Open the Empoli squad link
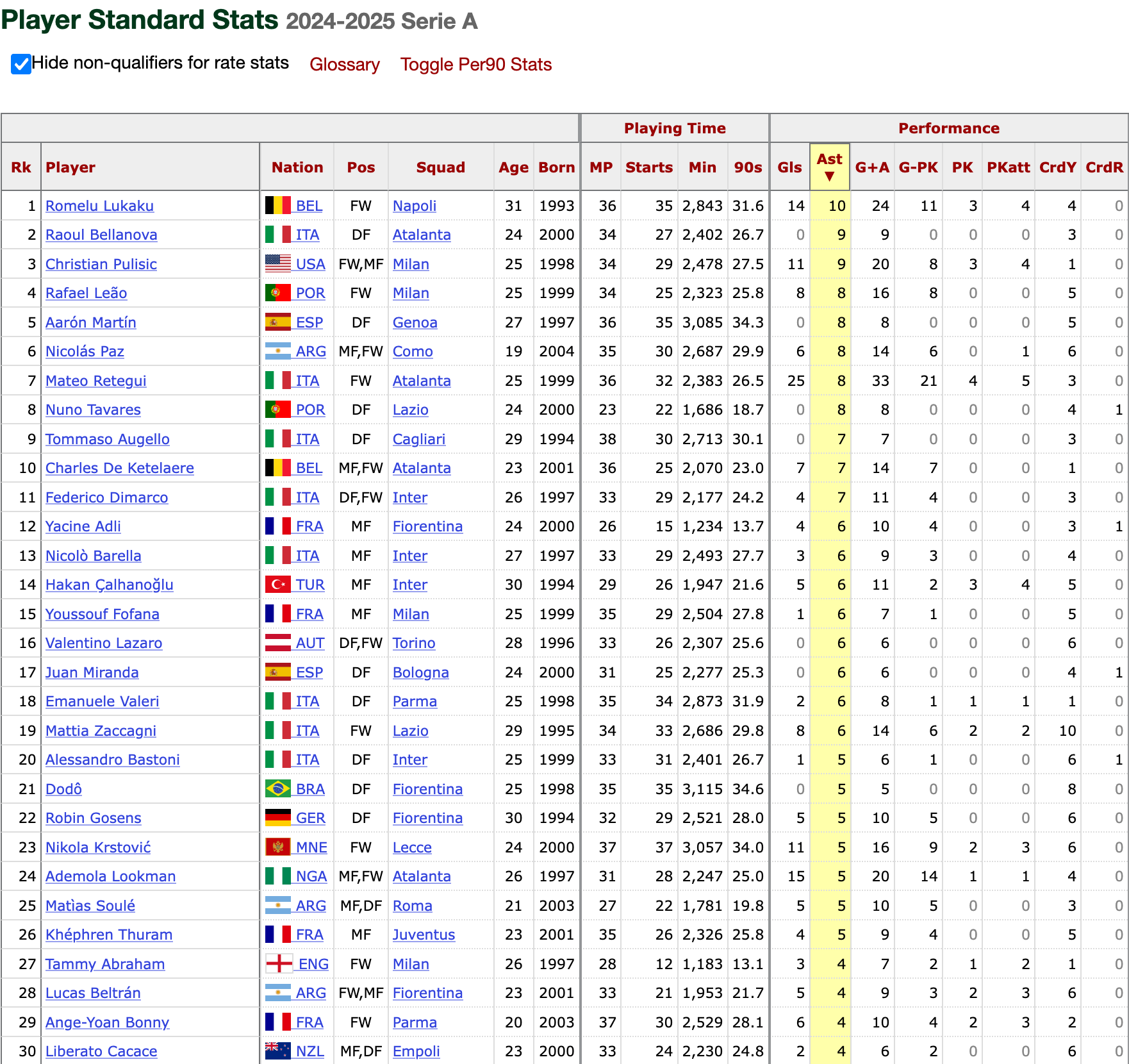 pyautogui.click(x=416, y=1051)
